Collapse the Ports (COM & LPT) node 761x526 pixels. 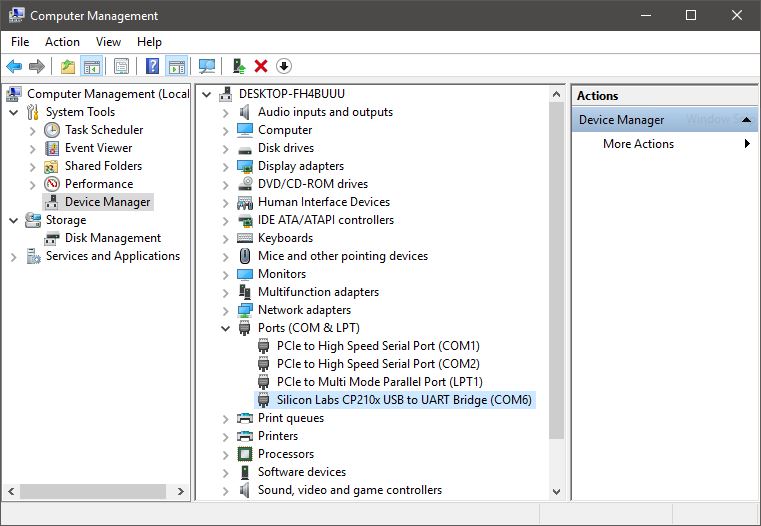click(x=226, y=328)
